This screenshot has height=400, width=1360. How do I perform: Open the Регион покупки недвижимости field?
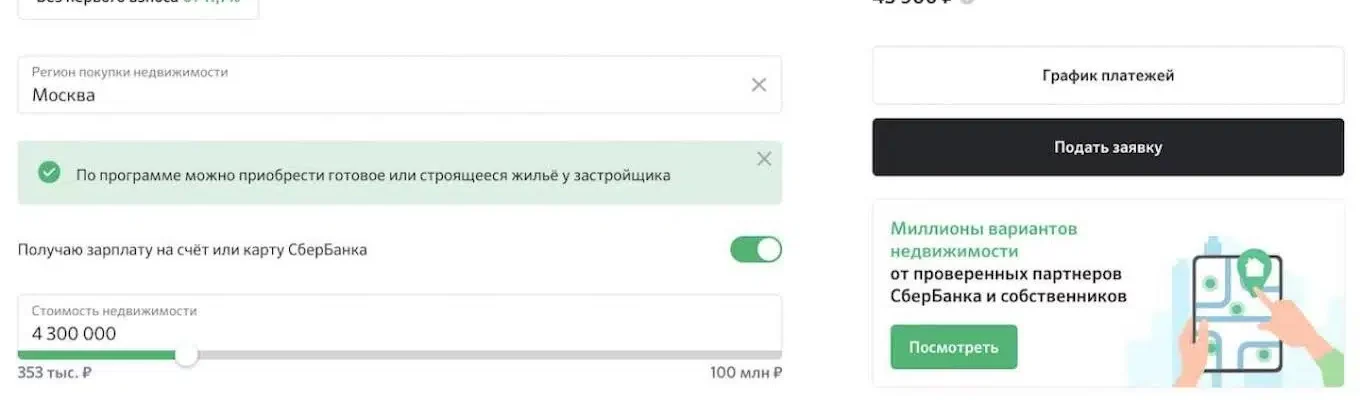[x=399, y=84]
